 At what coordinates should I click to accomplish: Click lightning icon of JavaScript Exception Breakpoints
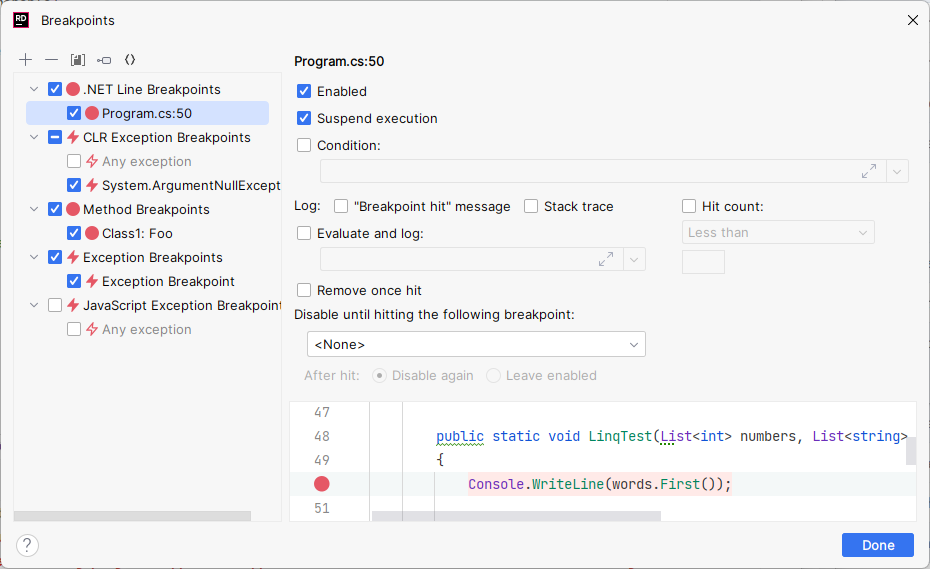point(73,305)
